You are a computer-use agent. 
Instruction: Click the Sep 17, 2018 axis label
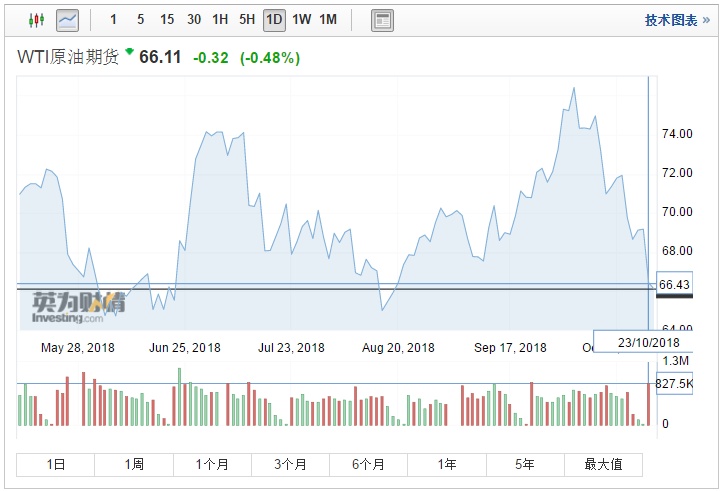pyautogui.click(x=510, y=347)
